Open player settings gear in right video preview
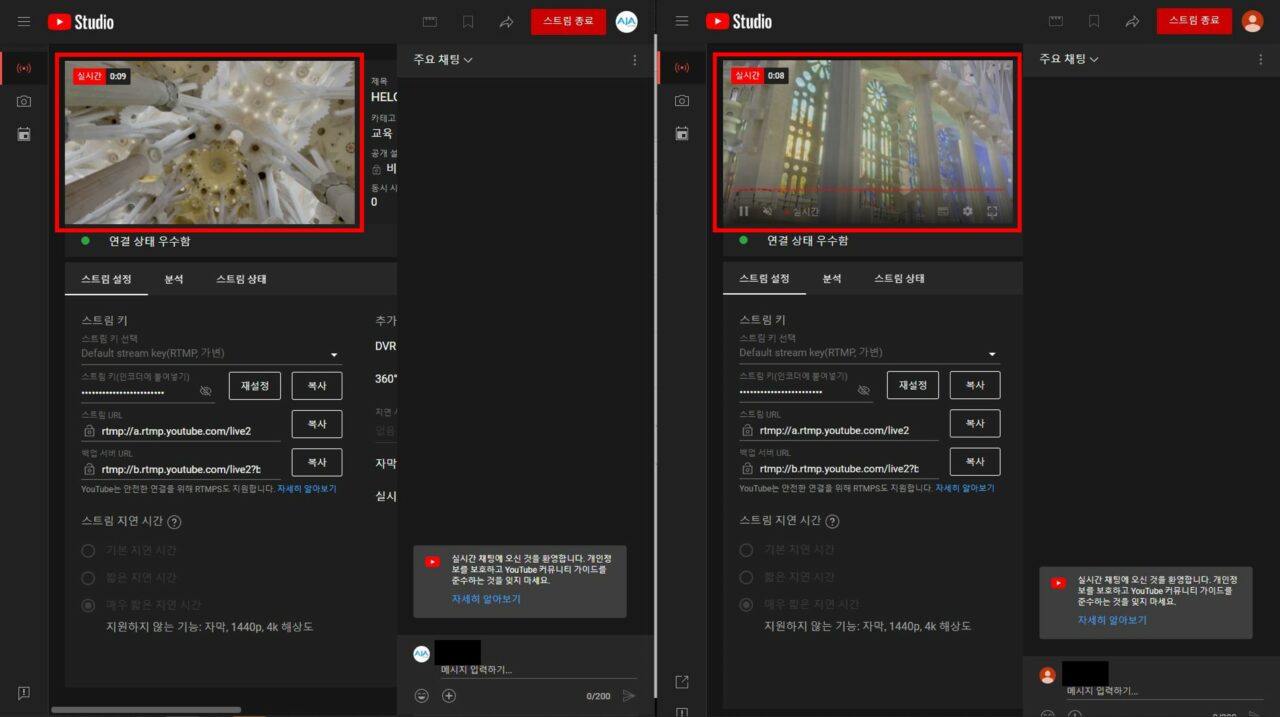 point(967,212)
